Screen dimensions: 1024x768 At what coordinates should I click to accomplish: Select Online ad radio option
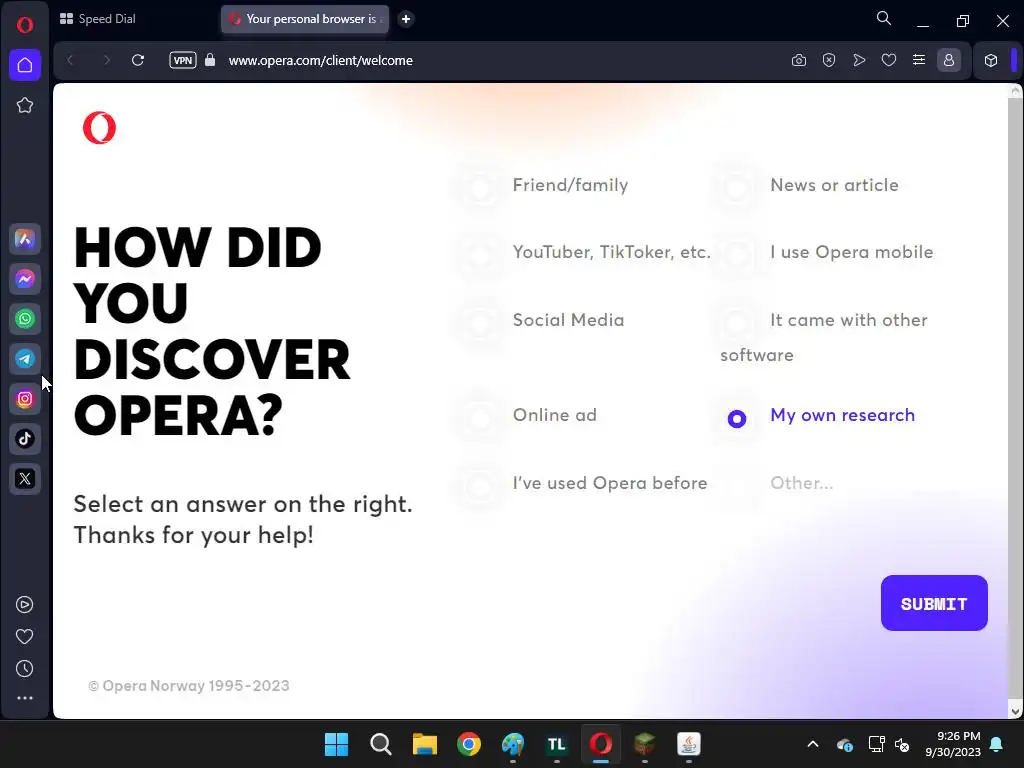(x=480, y=417)
